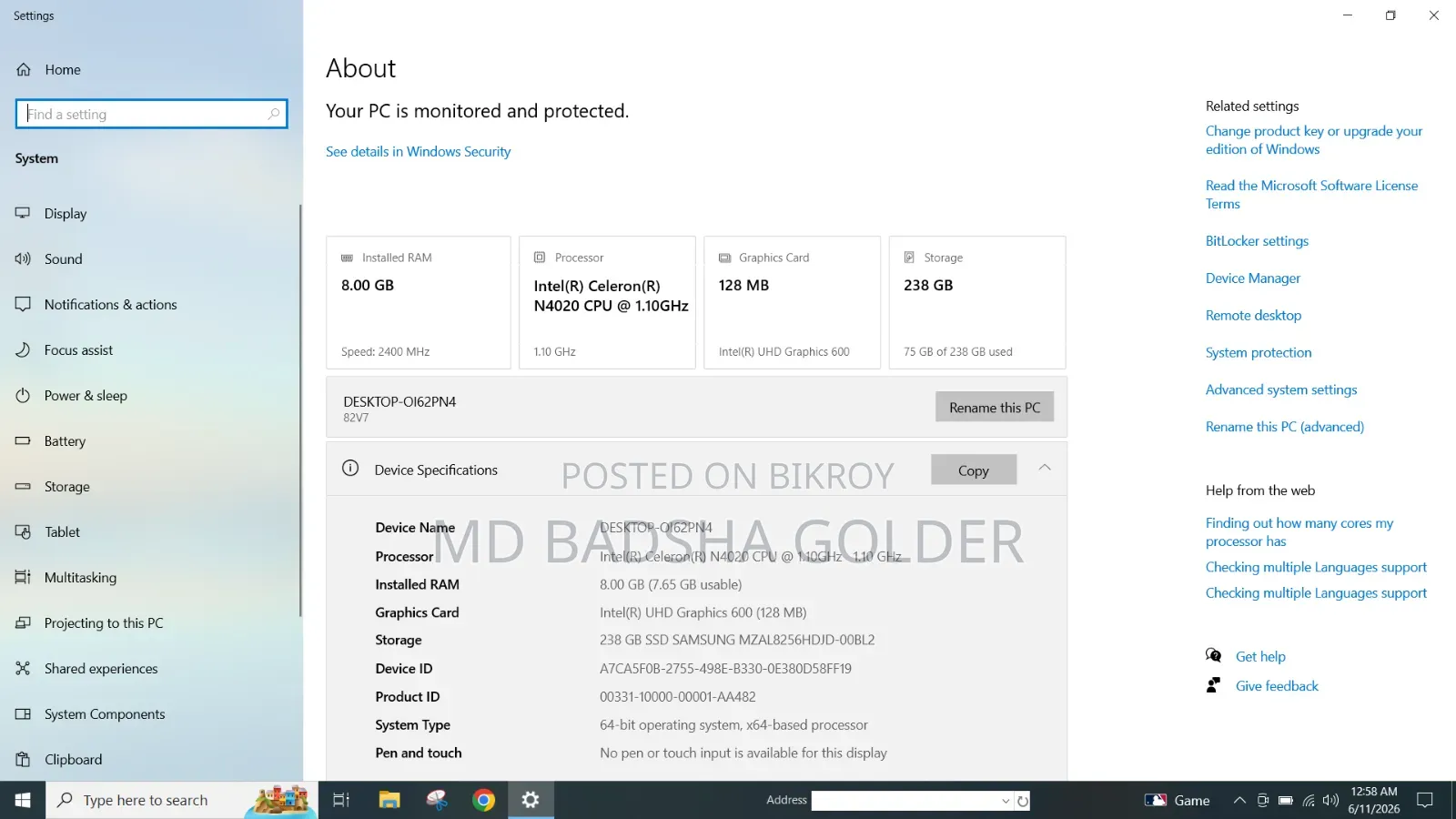Copy the device specifications

974,470
